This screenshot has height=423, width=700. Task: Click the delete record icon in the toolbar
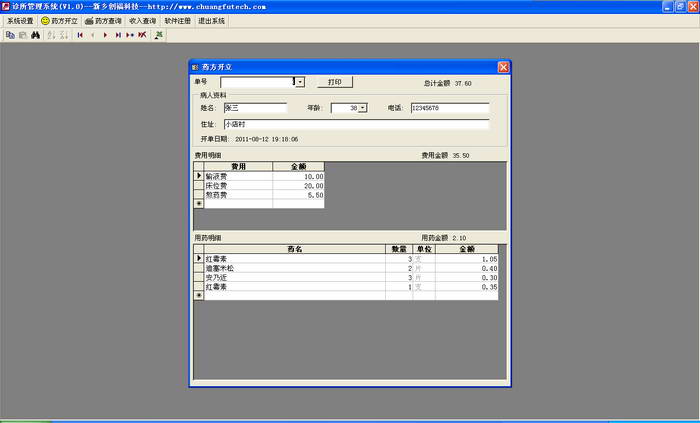pyautogui.click(x=143, y=34)
